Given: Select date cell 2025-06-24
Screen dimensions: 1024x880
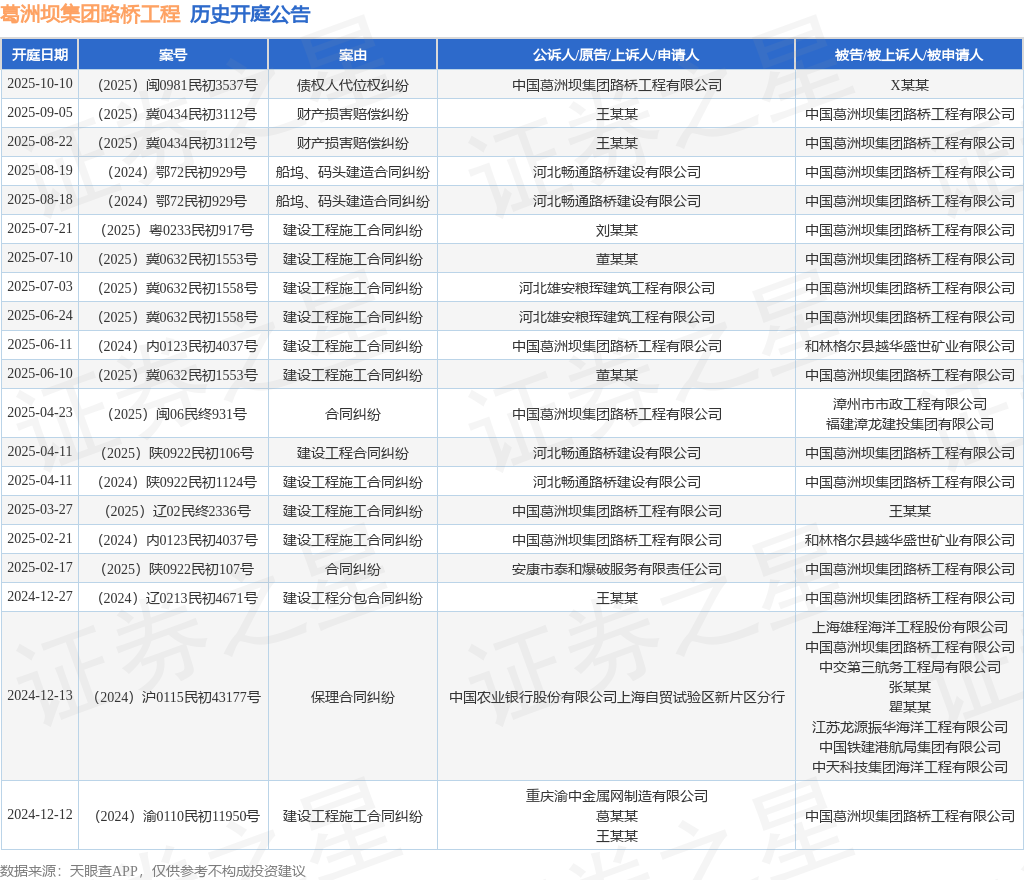Looking at the screenshot, I should 40,315.
